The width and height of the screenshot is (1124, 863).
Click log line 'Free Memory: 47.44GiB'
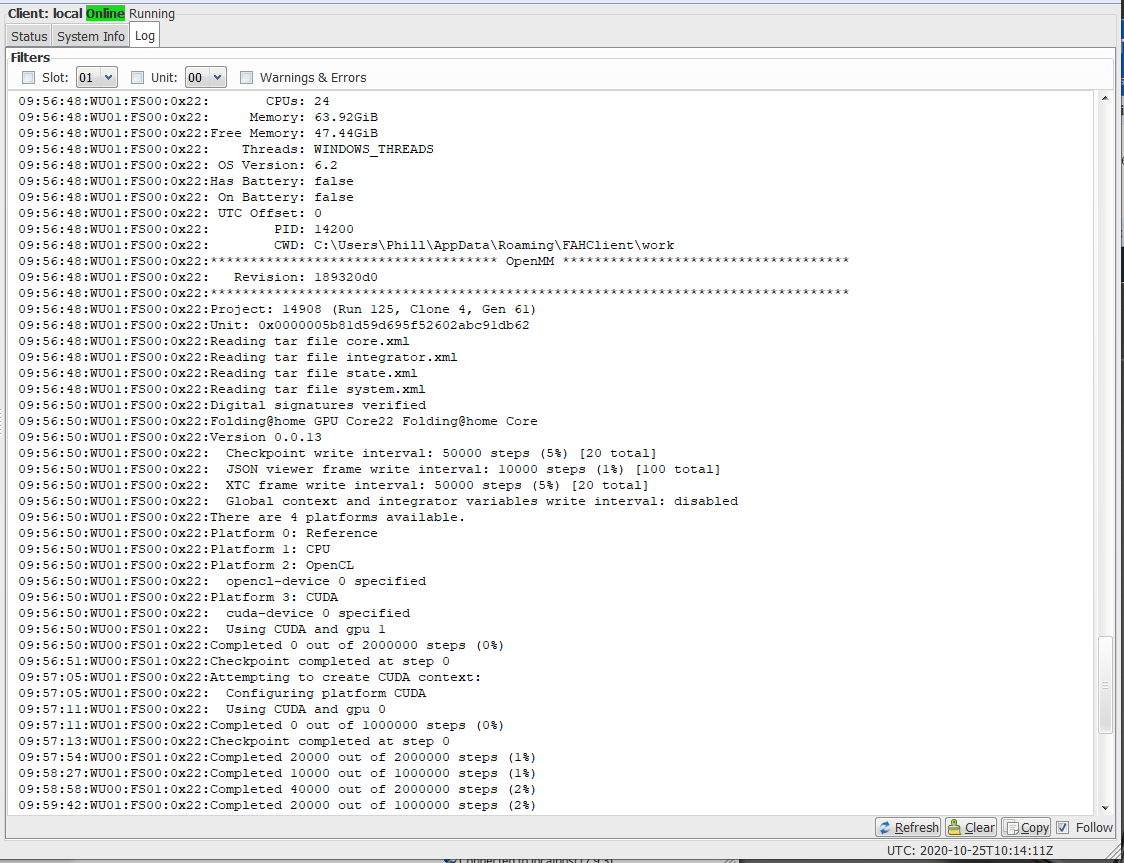point(199,133)
